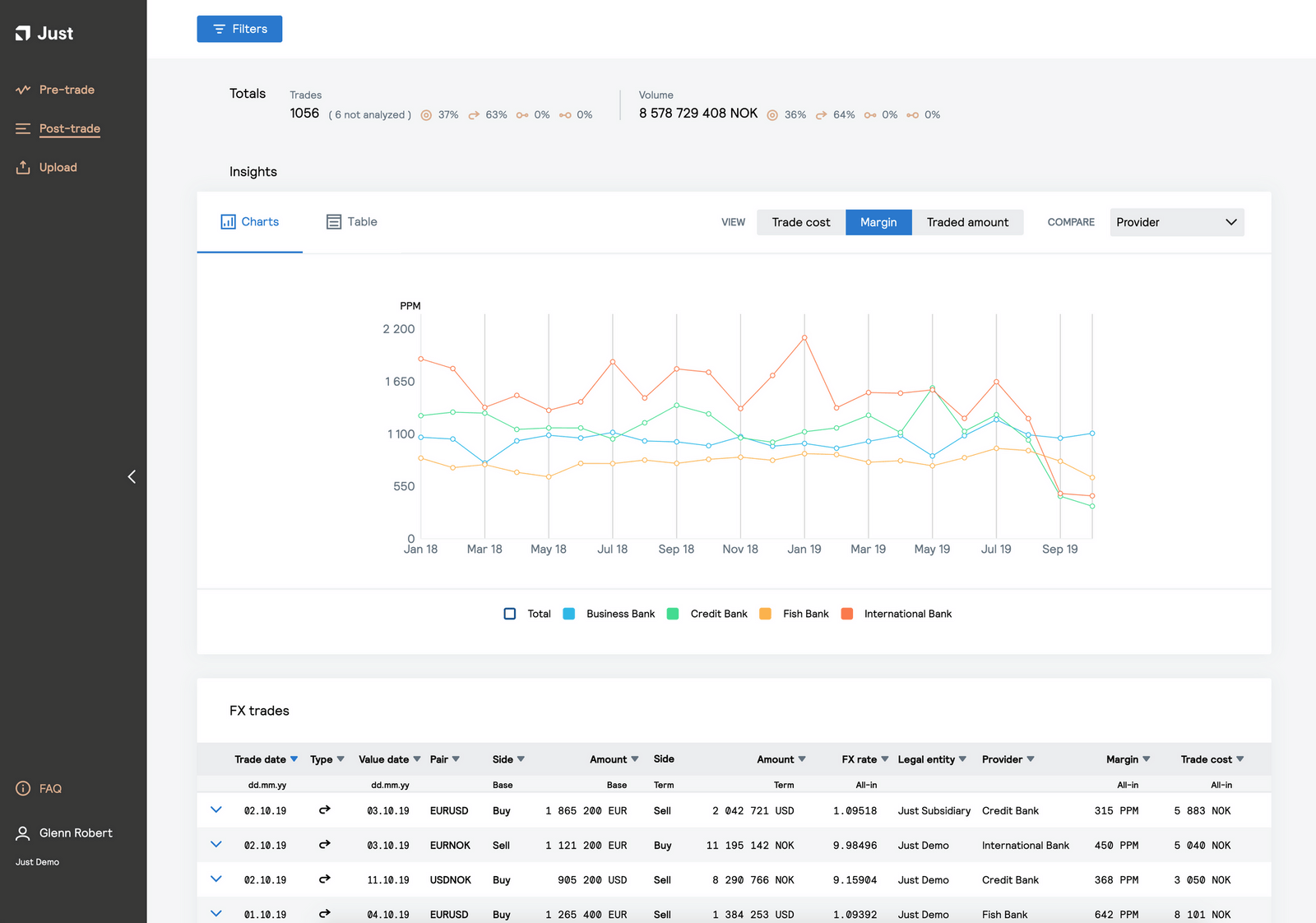Screen dimensions: 1316x923
Task: Select the Pre-trade icon in the sidebar
Action: coord(23,90)
